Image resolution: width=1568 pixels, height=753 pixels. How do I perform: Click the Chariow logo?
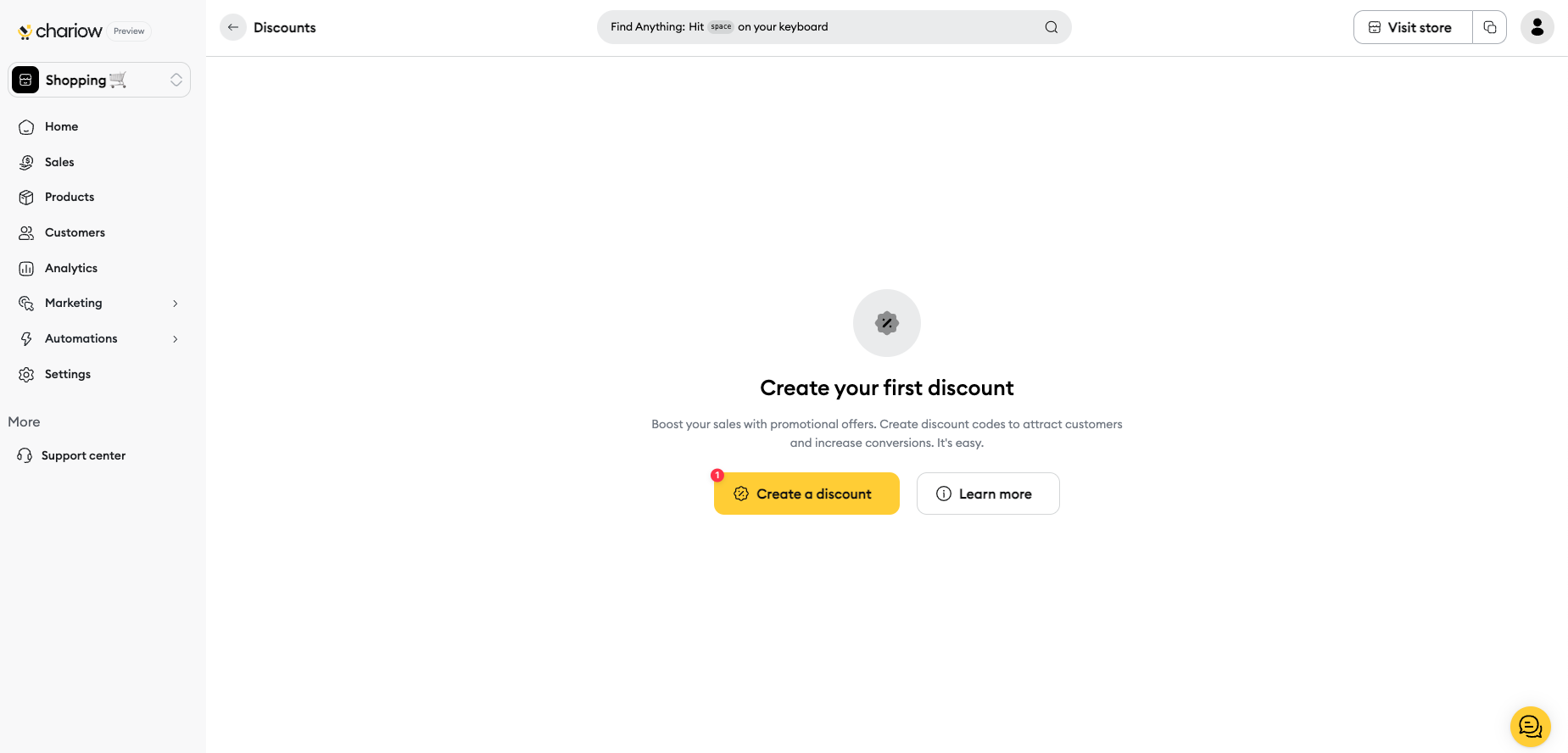60,31
